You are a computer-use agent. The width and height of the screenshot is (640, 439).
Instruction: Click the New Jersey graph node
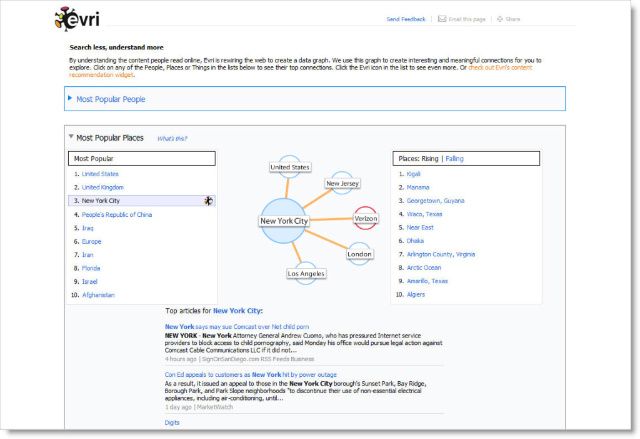pyautogui.click(x=342, y=184)
